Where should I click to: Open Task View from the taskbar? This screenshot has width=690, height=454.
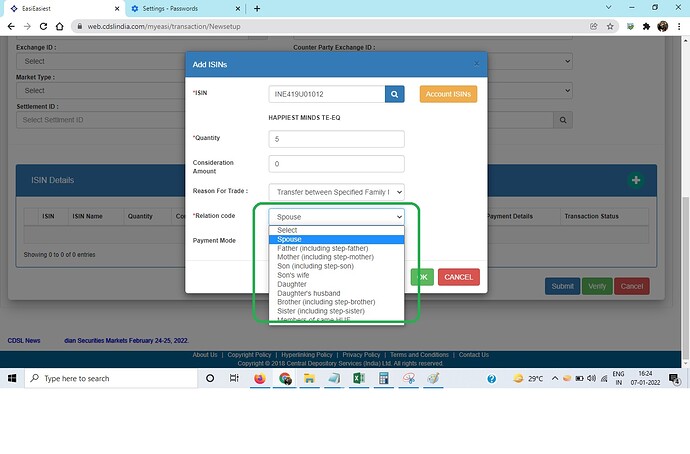click(234, 378)
